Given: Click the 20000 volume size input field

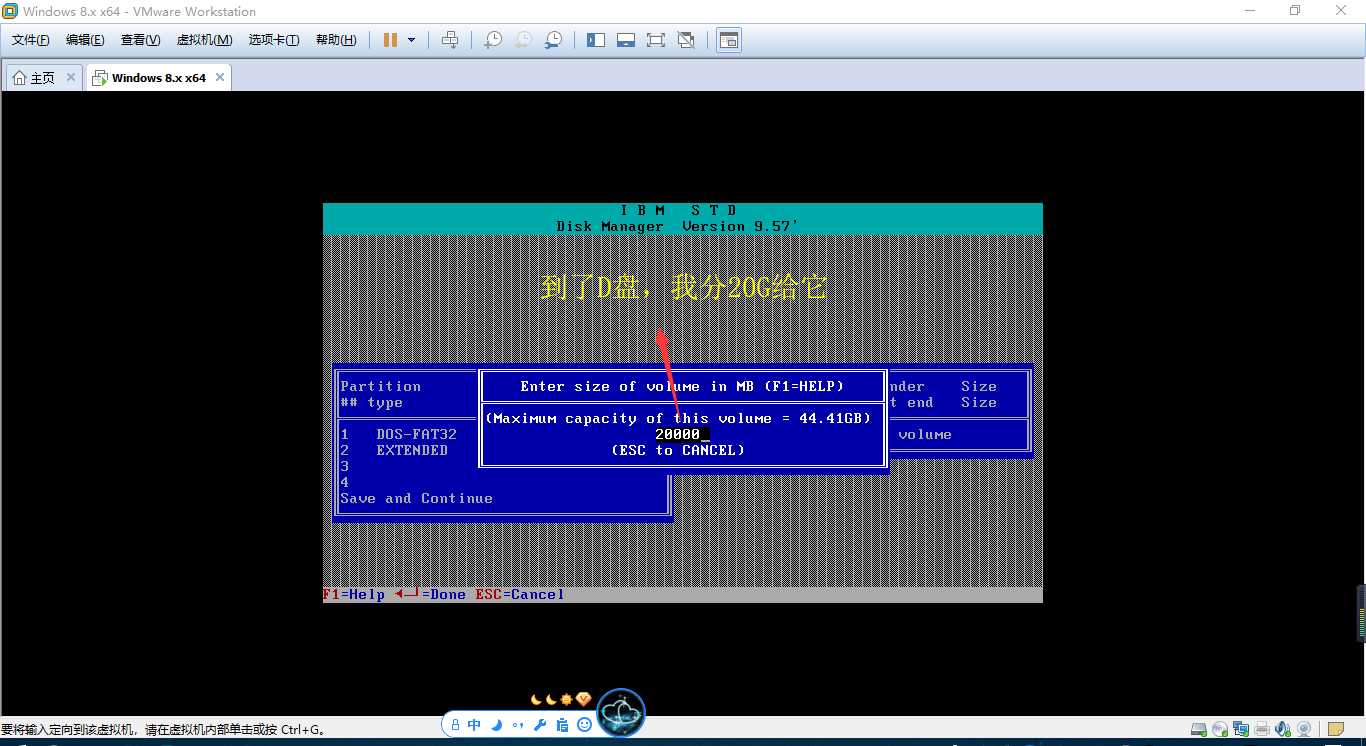Looking at the screenshot, I should pos(682,434).
